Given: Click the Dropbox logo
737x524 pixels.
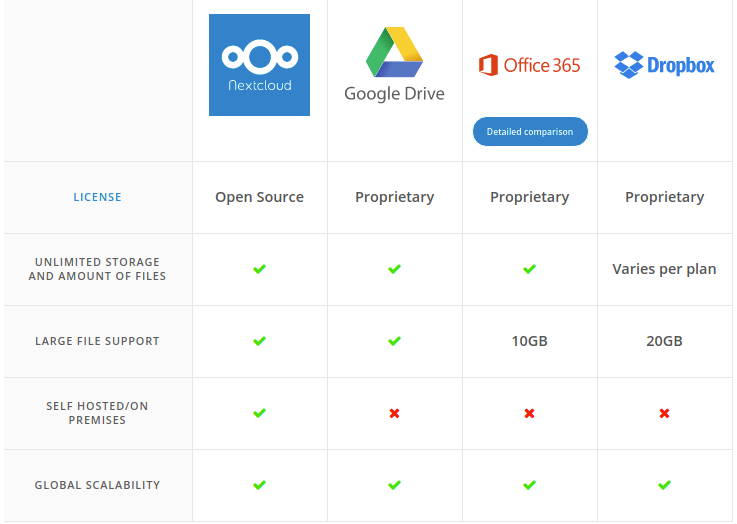Looking at the screenshot, I should coord(664,66).
